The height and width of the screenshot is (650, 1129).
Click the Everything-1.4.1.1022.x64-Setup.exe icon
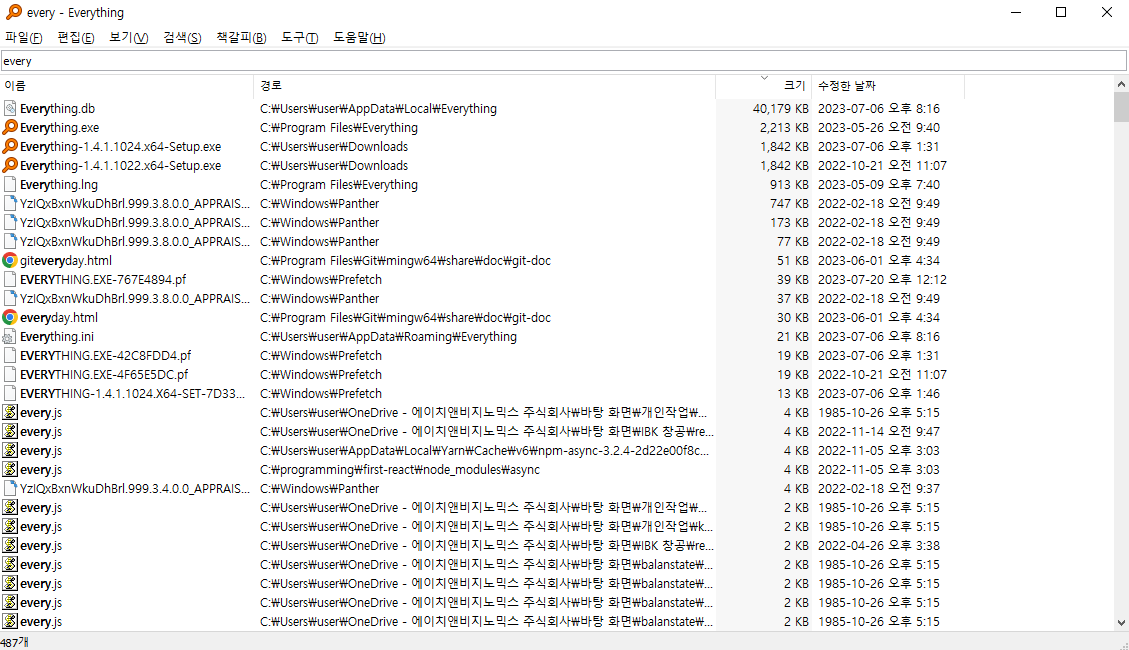click(x=9, y=166)
